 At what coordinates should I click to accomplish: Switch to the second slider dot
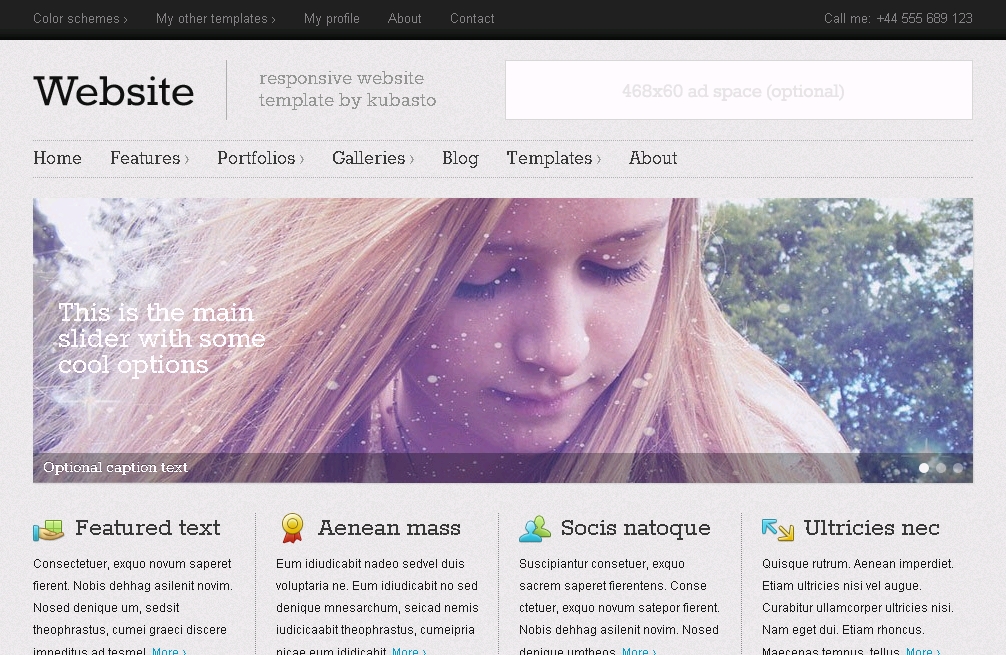(941, 467)
